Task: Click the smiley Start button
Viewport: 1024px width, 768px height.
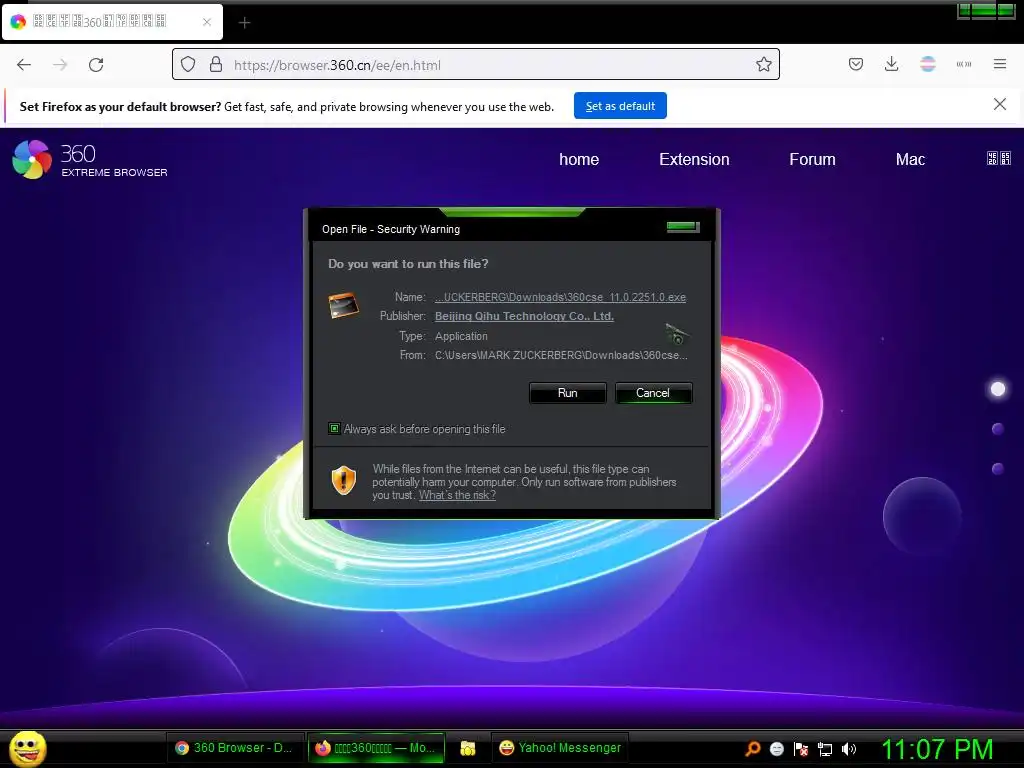Action: [x=27, y=748]
